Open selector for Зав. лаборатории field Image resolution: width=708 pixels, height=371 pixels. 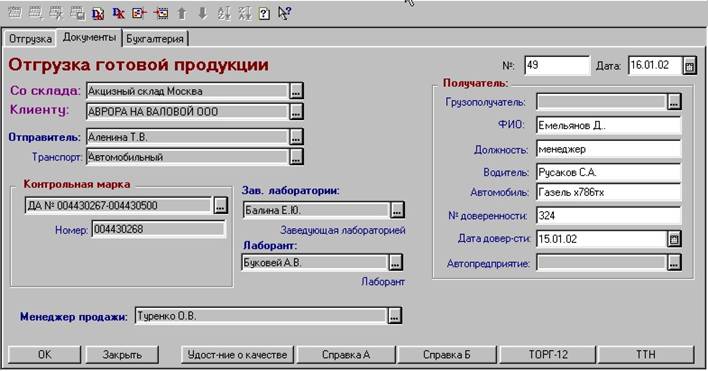click(397, 210)
